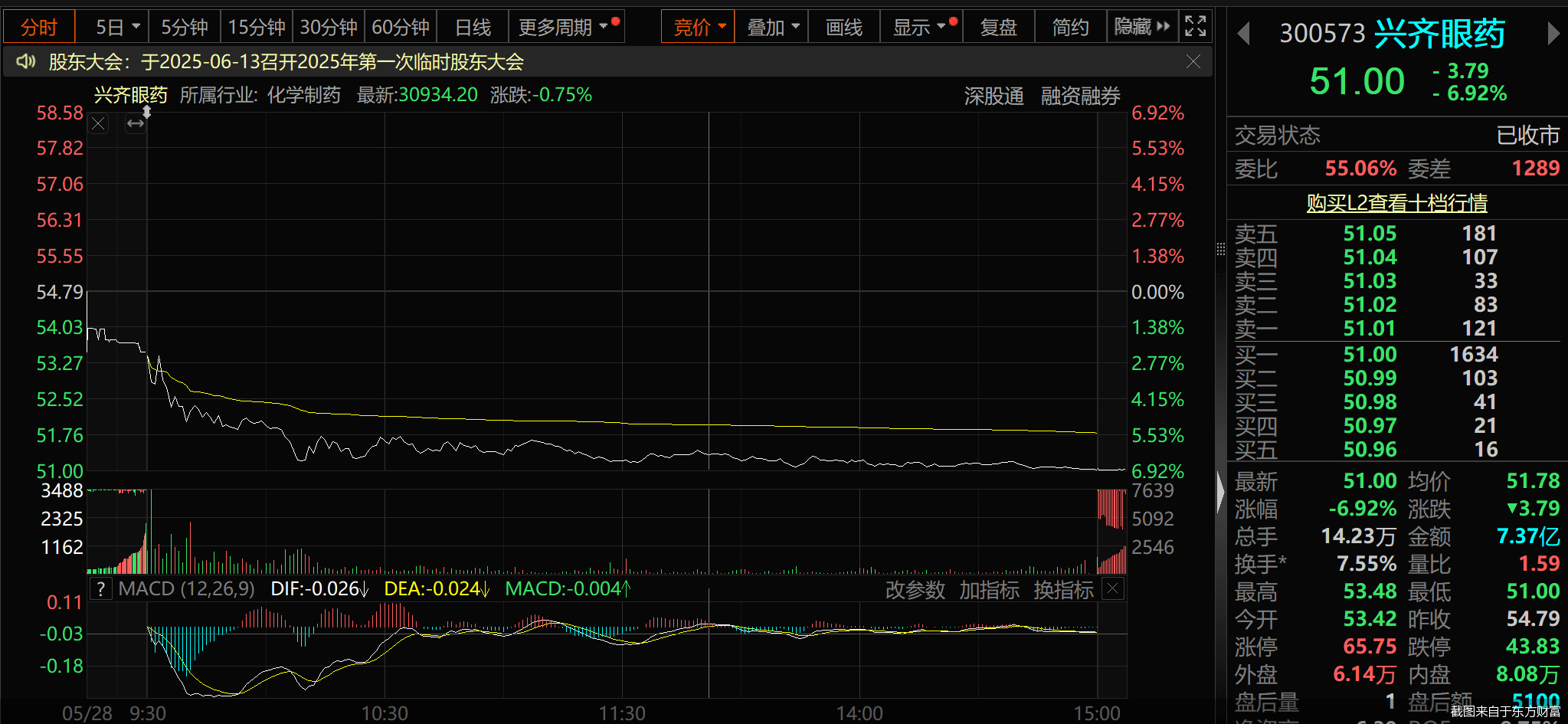
Task: Toggle the 隐藏 hide panel button
Action: 1141,27
